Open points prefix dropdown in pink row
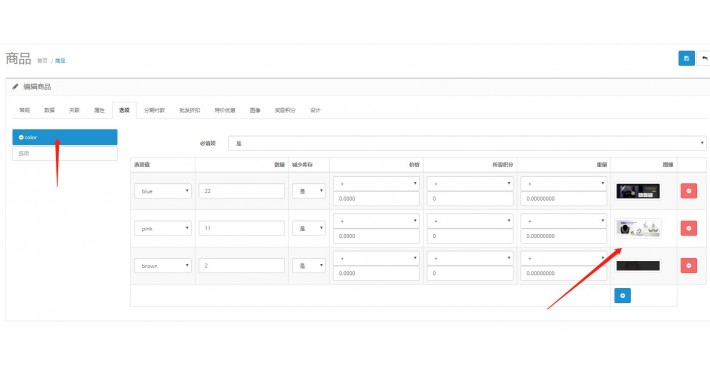Viewport: 710px width, 380px height. pyautogui.click(x=470, y=221)
